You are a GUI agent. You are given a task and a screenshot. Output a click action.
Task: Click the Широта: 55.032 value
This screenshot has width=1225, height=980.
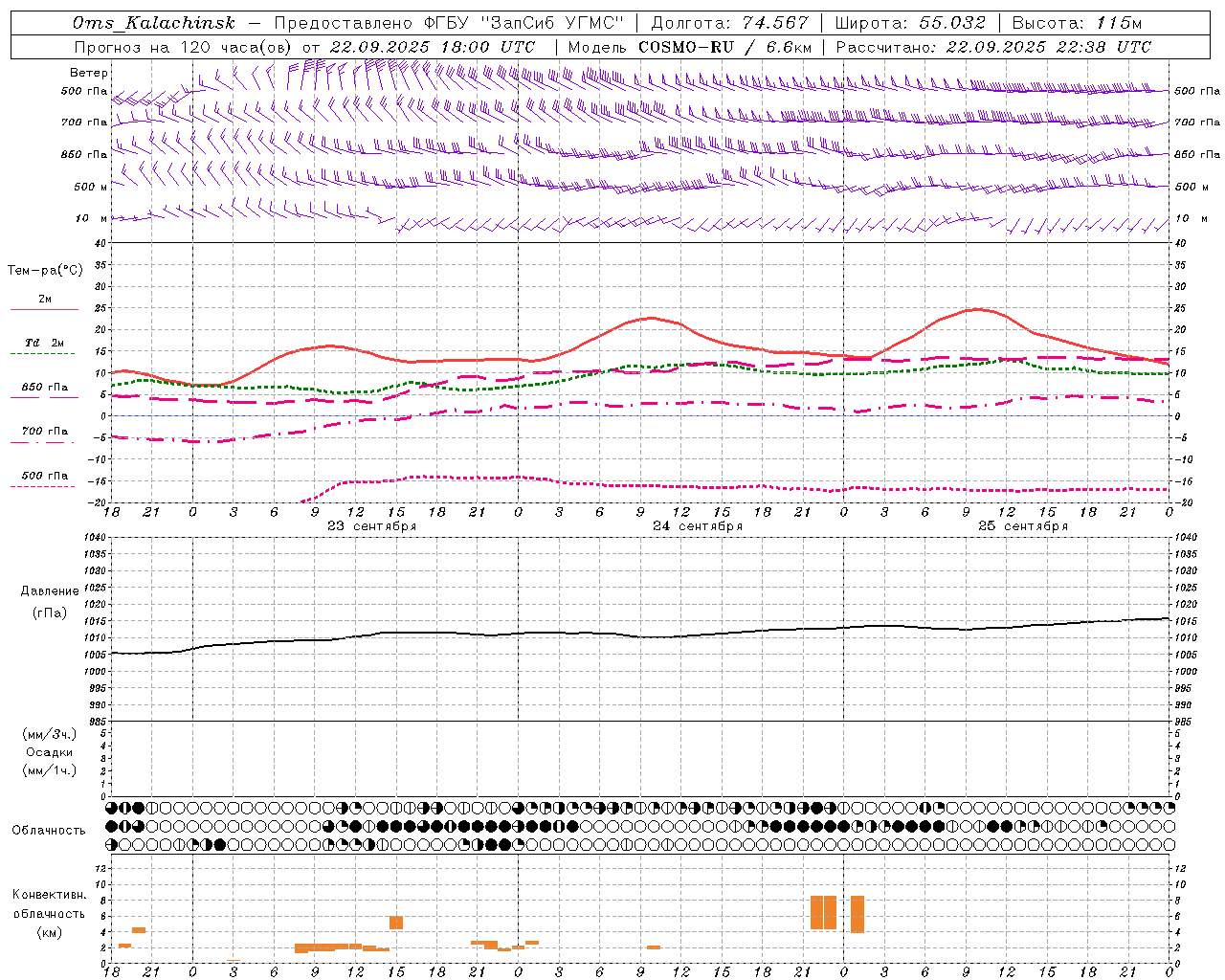(x=910, y=23)
